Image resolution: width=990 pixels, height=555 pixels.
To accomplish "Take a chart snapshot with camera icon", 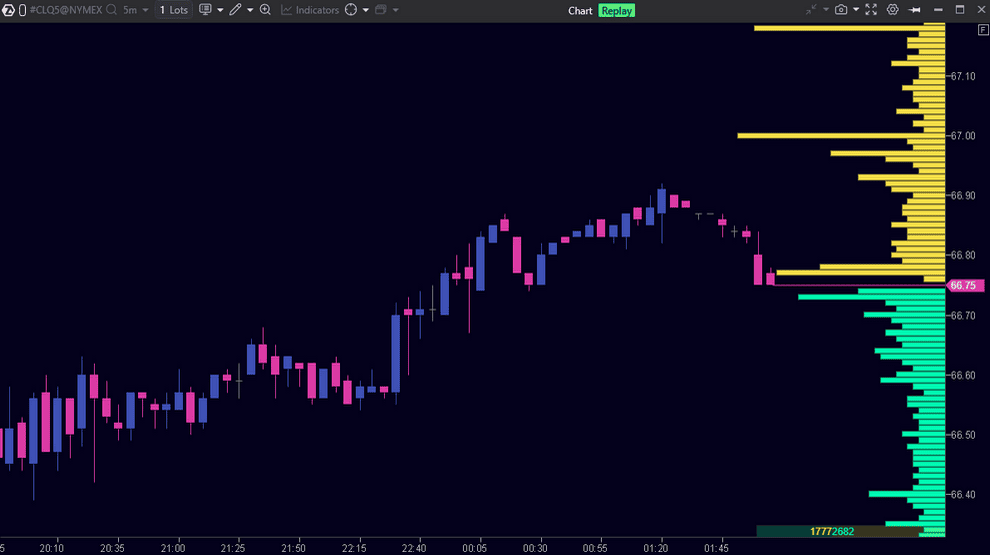I will [841, 9].
